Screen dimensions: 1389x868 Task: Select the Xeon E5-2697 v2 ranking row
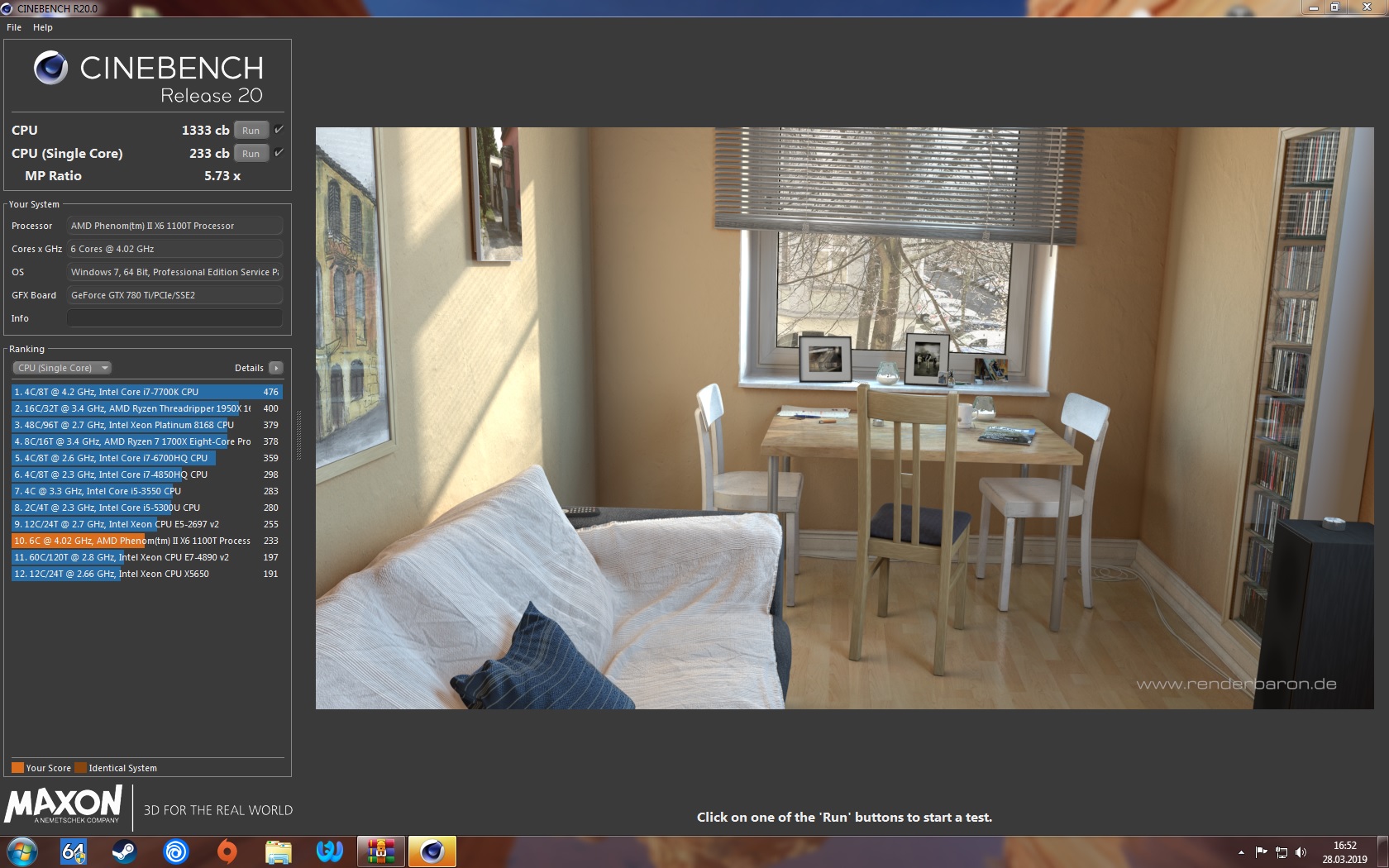pyautogui.click(x=147, y=524)
